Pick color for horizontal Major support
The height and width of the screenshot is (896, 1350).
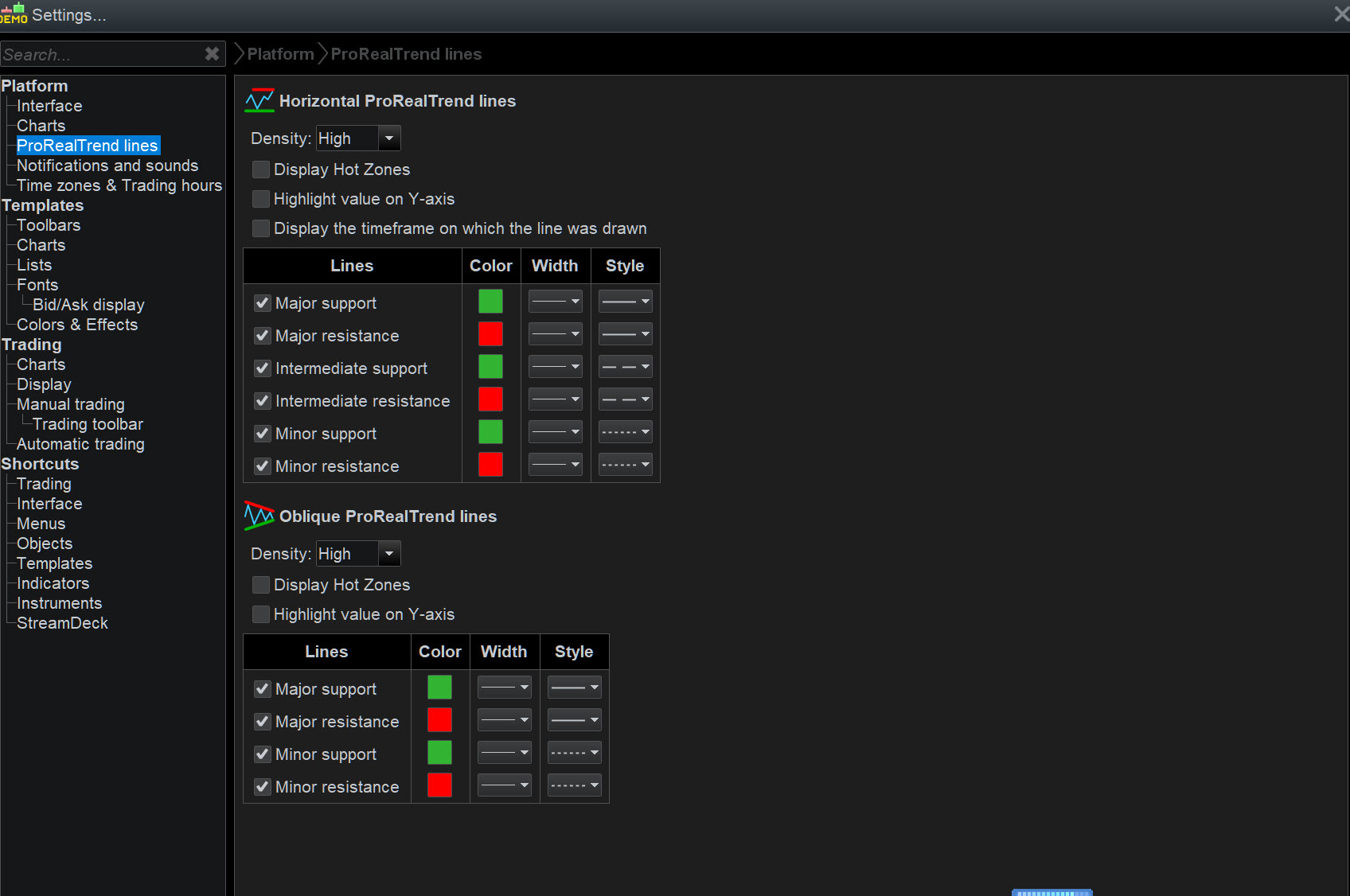point(490,302)
